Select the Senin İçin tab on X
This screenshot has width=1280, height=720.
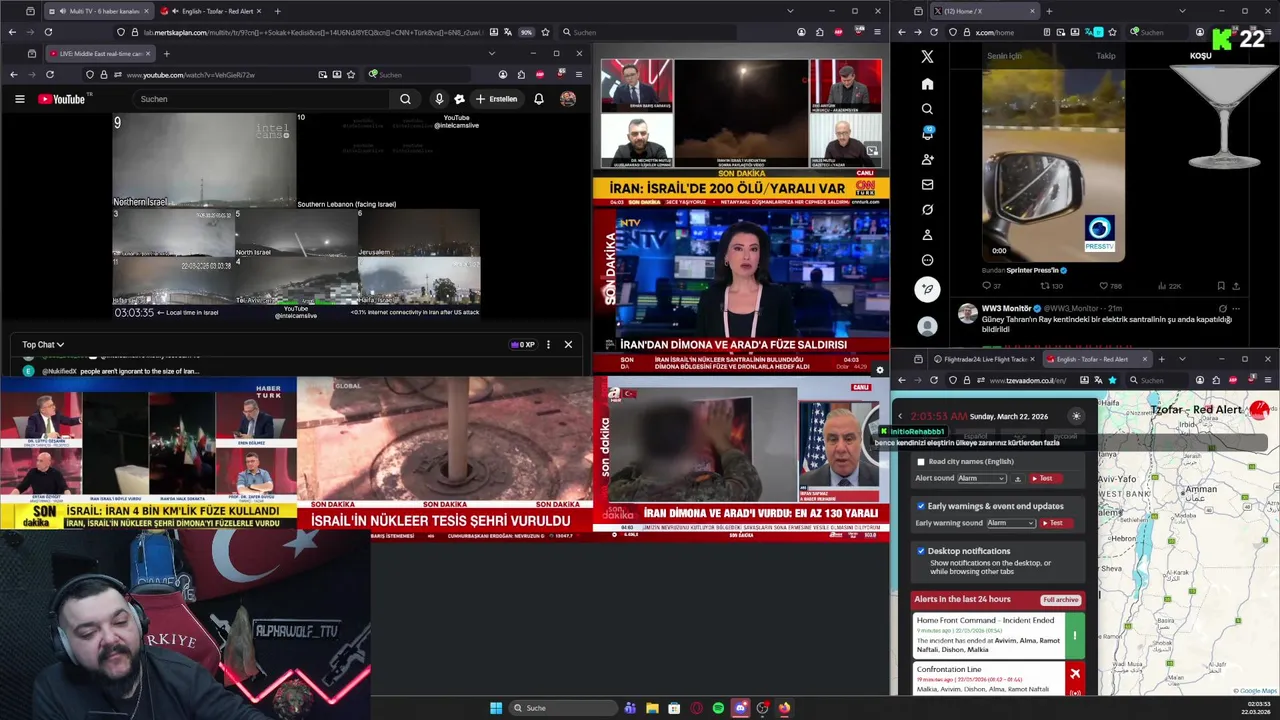(x=1004, y=56)
